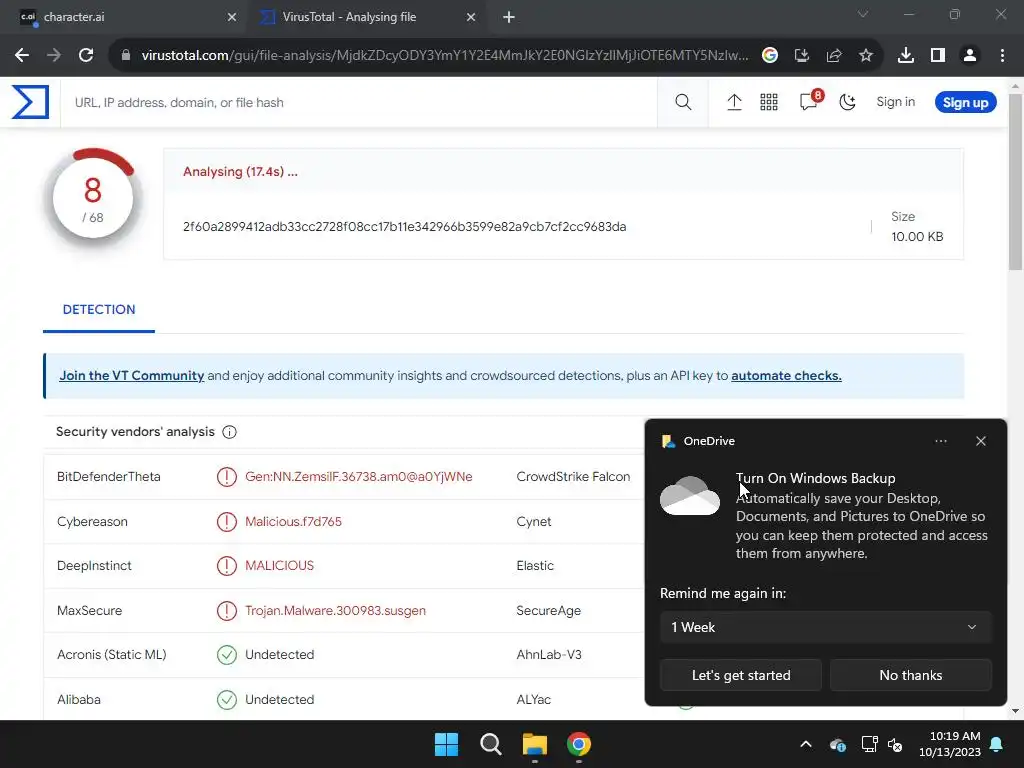The image size is (1024, 768).
Task: Click the DeepInstinct warning icon
Action: click(x=227, y=566)
